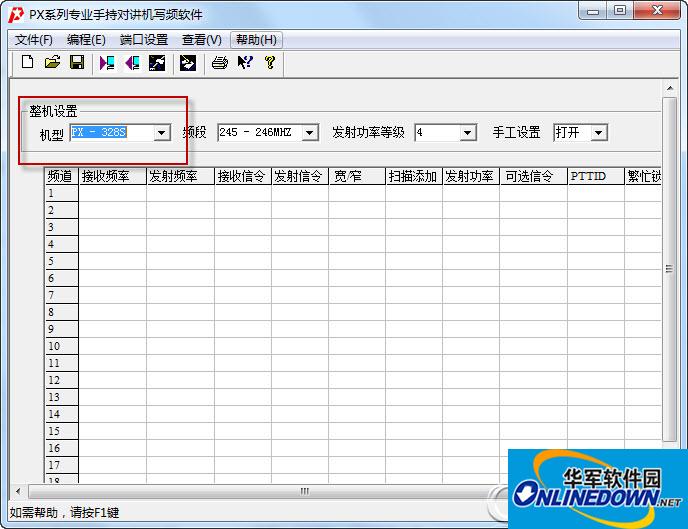Select channel row 9 header
The height and width of the screenshot is (529, 688).
click(62, 329)
